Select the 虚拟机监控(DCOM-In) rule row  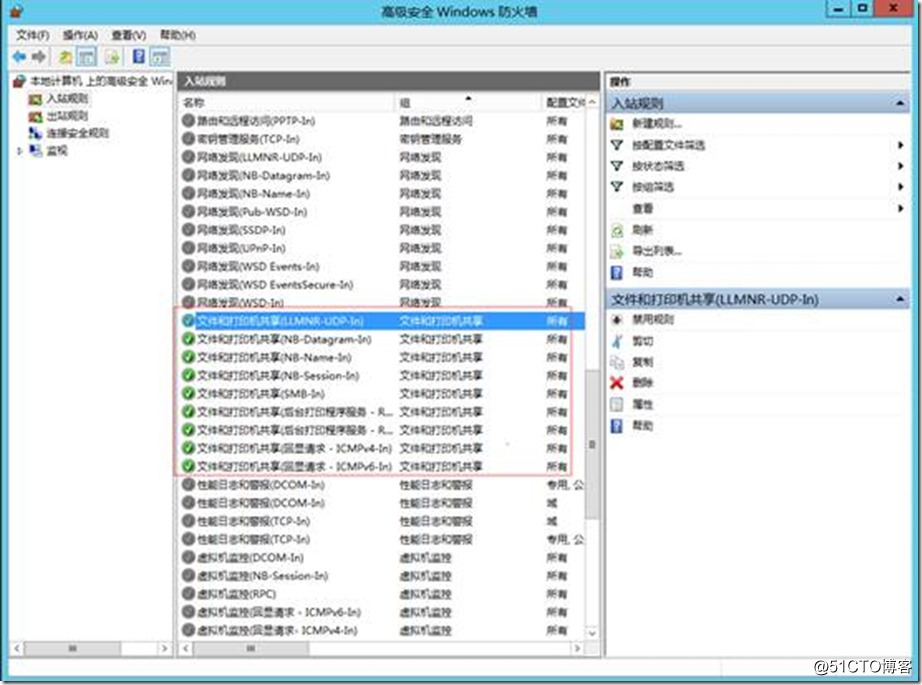click(x=382, y=557)
